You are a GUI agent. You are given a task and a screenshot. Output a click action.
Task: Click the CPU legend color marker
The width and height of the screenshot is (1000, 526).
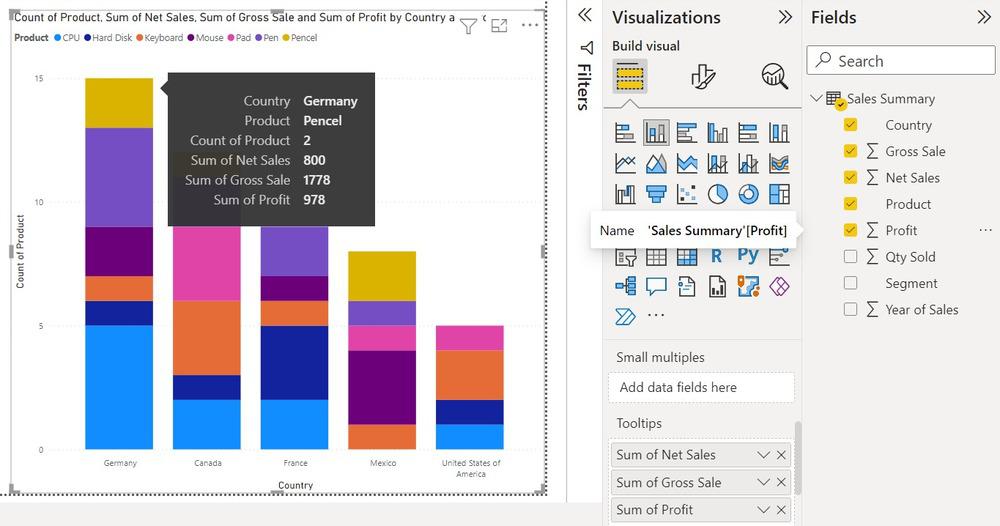pos(57,38)
